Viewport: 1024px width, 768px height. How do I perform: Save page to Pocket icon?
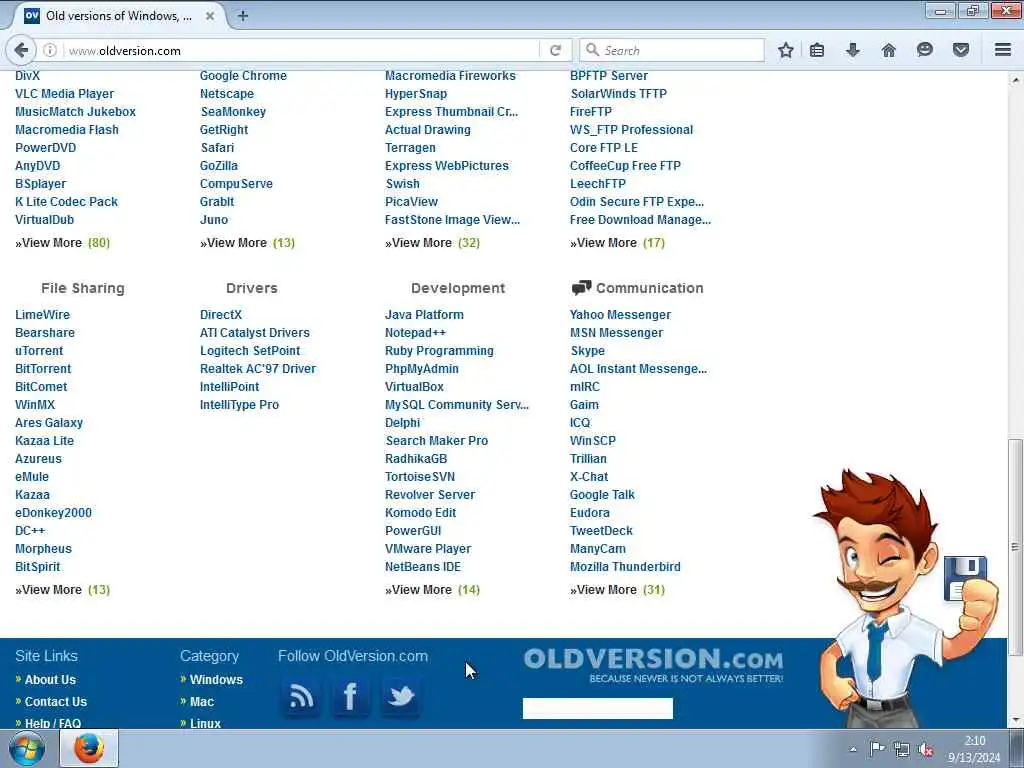pyautogui.click(x=960, y=50)
